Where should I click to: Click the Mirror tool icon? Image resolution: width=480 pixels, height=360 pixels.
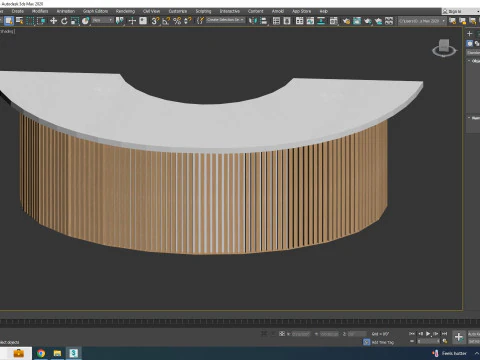253,21
